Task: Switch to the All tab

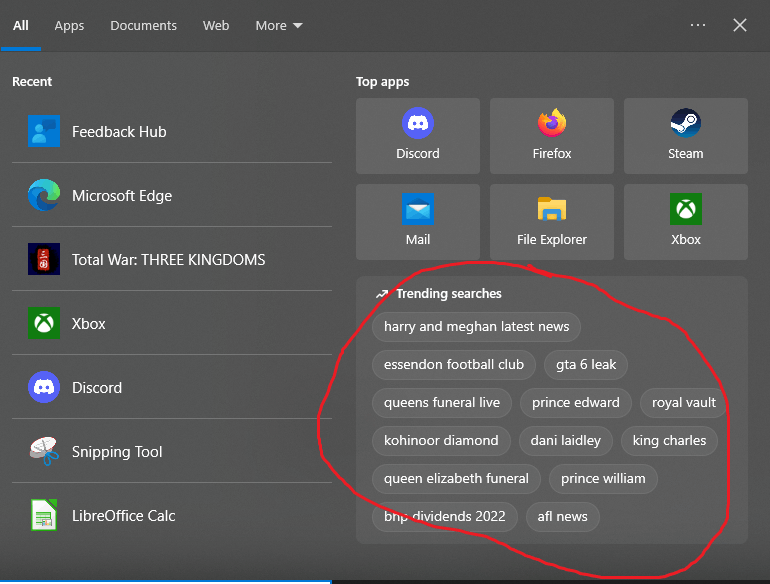Action: [x=21, y=26]
